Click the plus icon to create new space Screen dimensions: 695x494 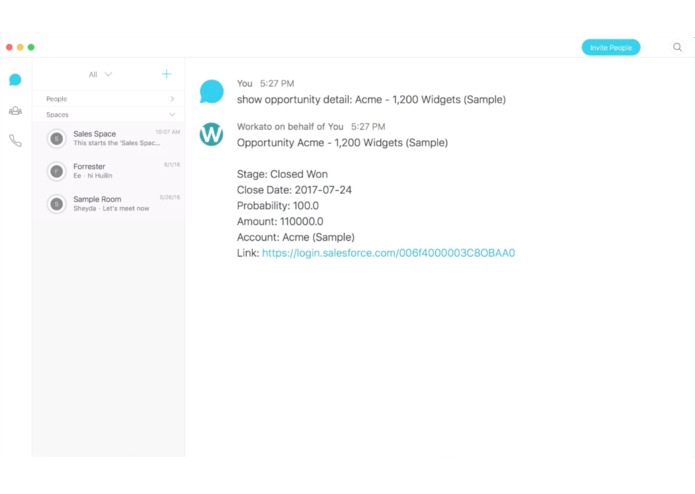[166, 74]
